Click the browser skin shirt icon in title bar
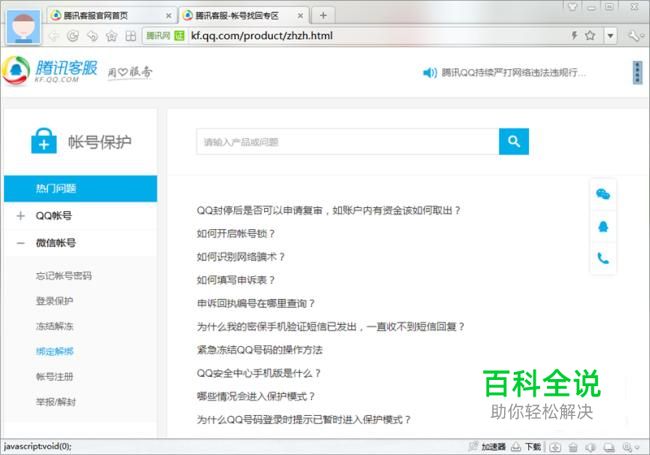This screenshot has width=650, height=455. tap(572, 7)
